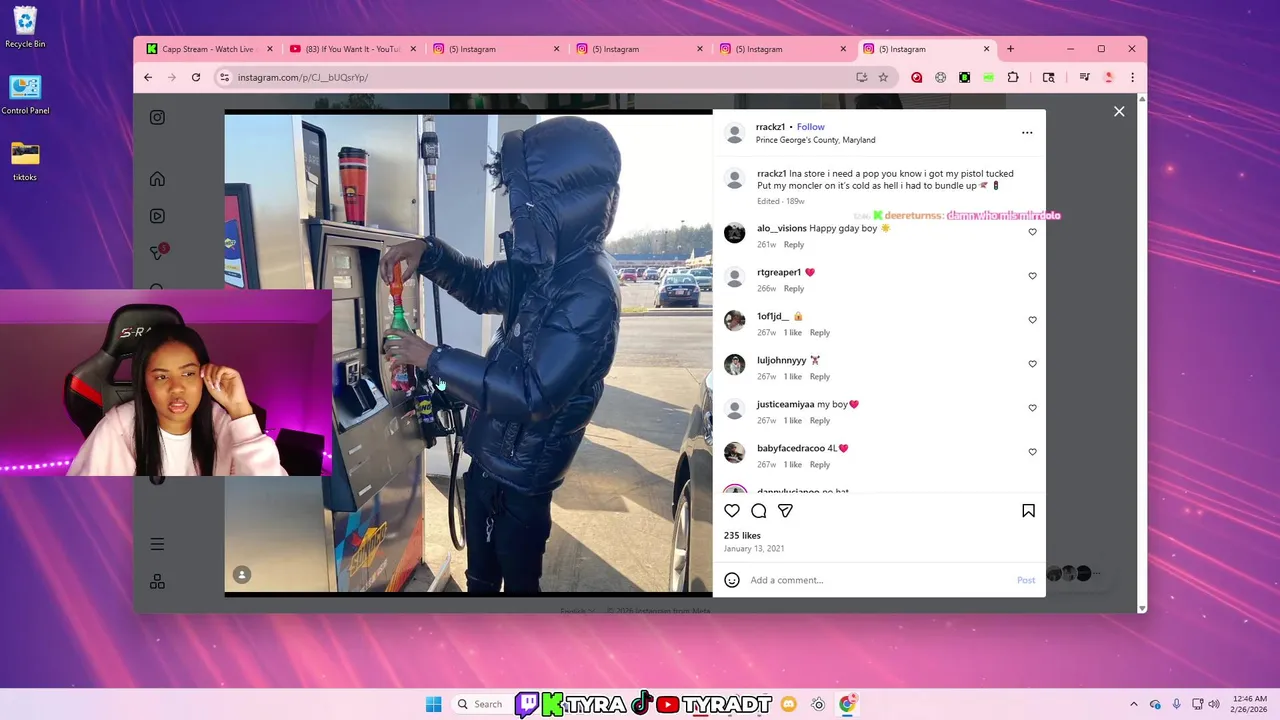This screenshot has width=1280, height=720.
Task: Bookmark this page with the star icon
Action: 883,77
